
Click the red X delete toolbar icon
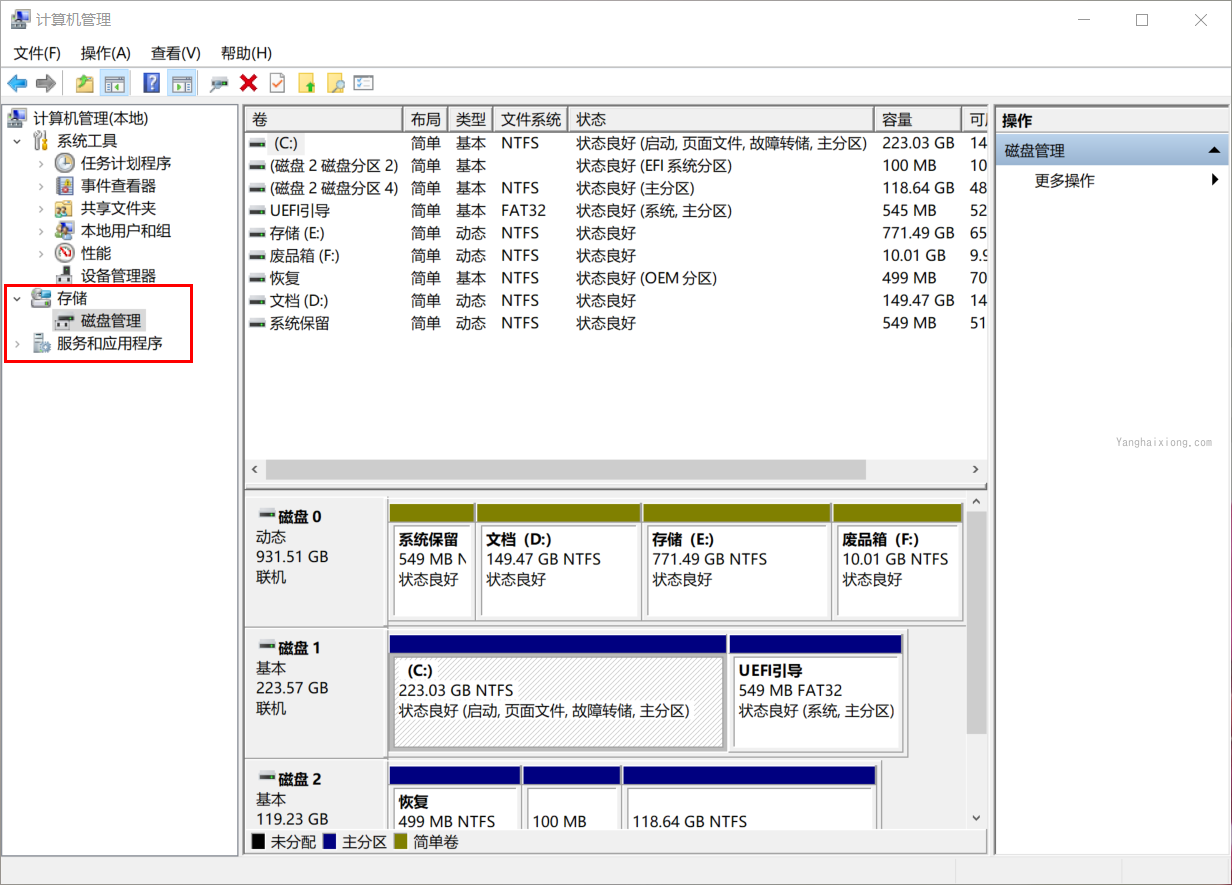click(249, 83)
